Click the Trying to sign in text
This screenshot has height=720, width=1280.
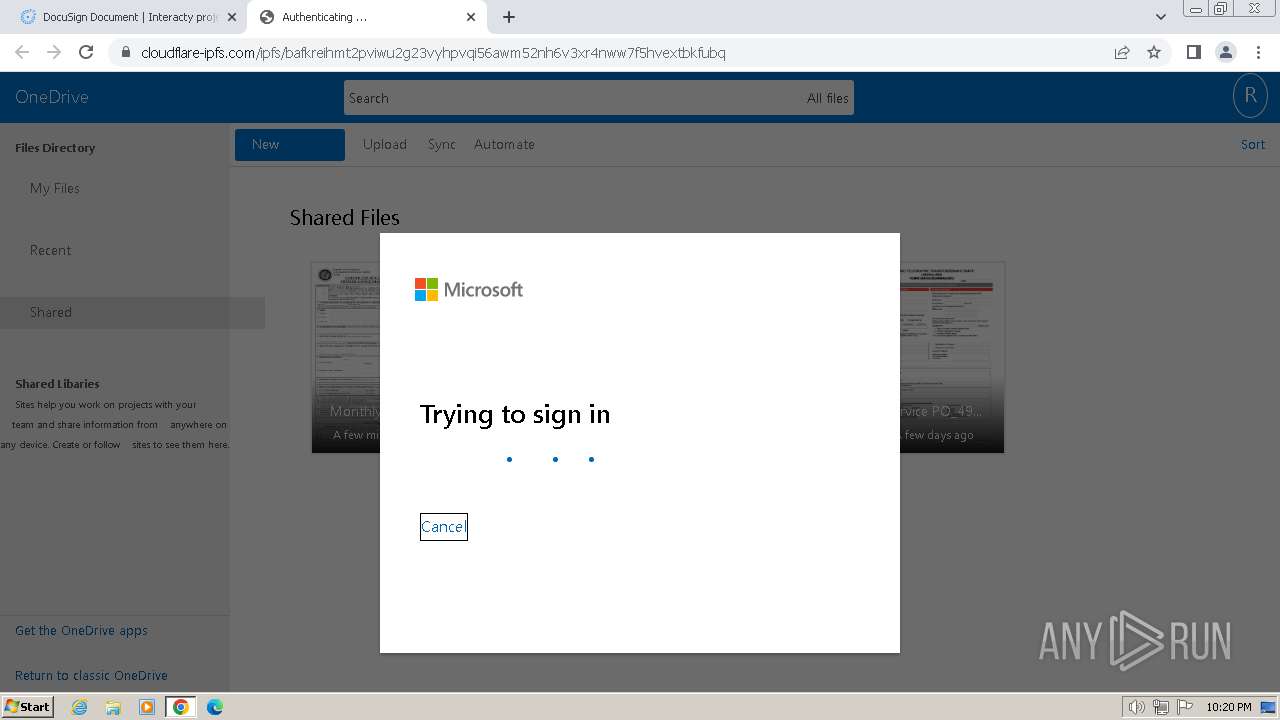point(515,414)
